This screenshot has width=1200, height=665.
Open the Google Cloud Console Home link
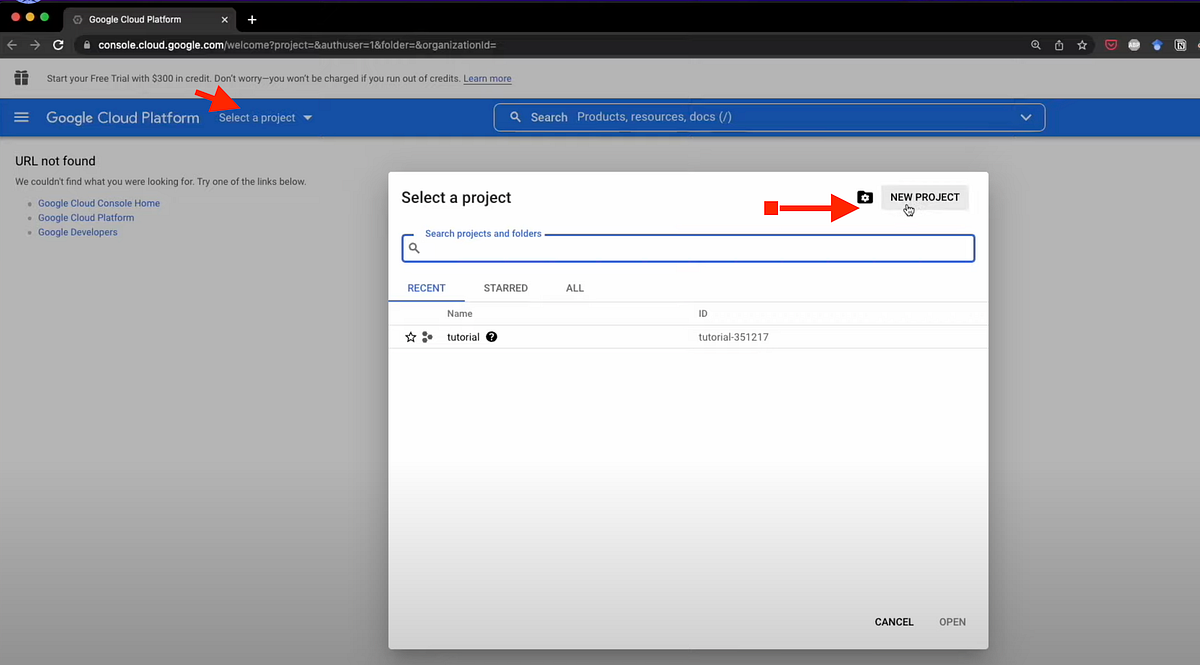click(x=98, y=203)
